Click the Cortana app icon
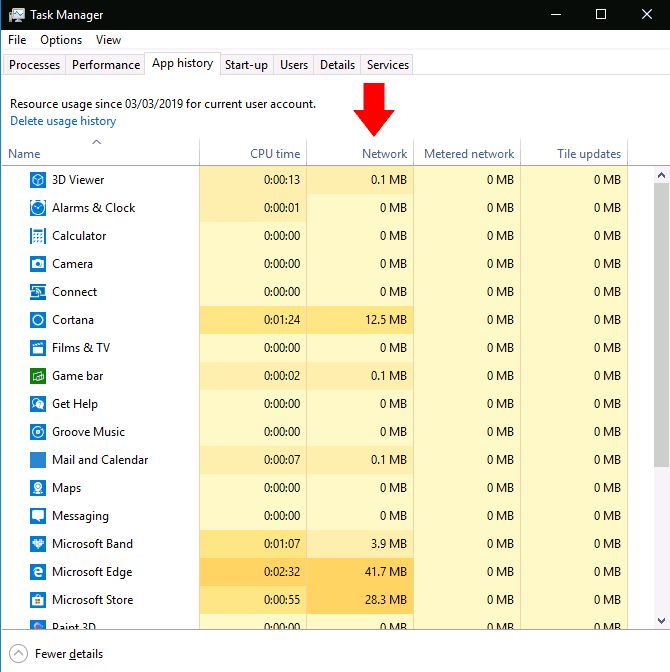670x672 pixels. click(38, 320)
